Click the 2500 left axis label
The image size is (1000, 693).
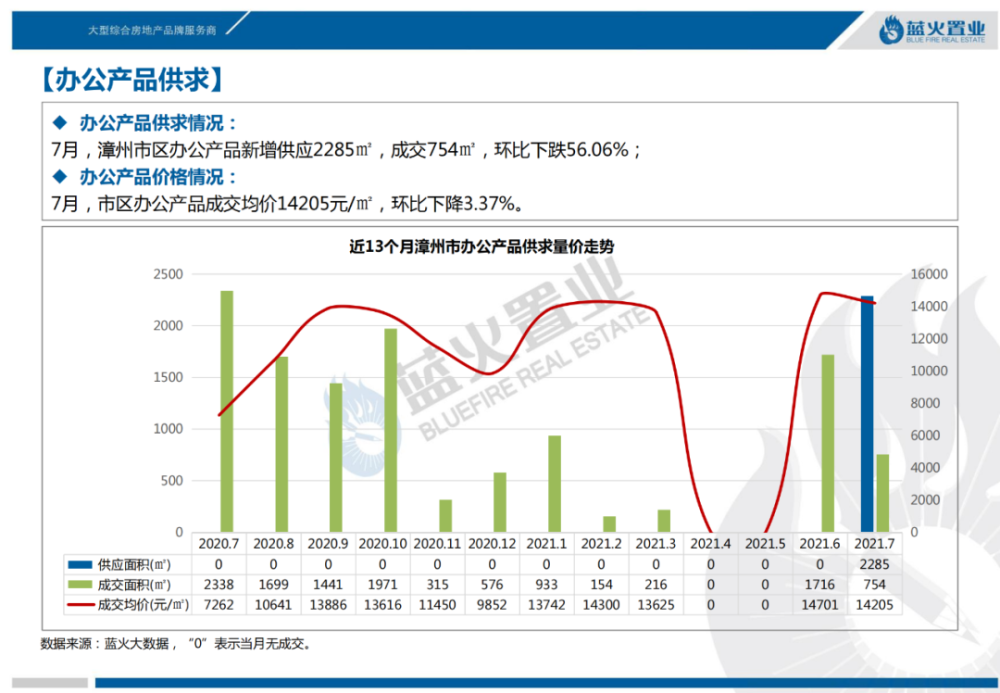[x=168, y=274]
